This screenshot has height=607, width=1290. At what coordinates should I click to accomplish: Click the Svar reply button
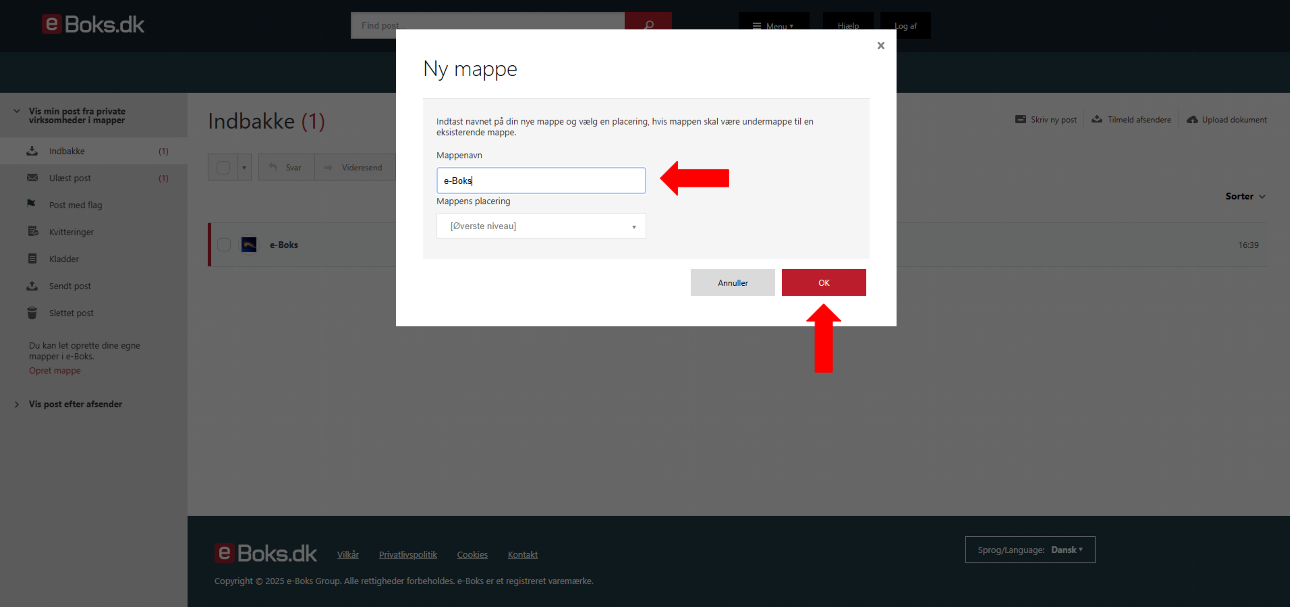coord(285,167)
